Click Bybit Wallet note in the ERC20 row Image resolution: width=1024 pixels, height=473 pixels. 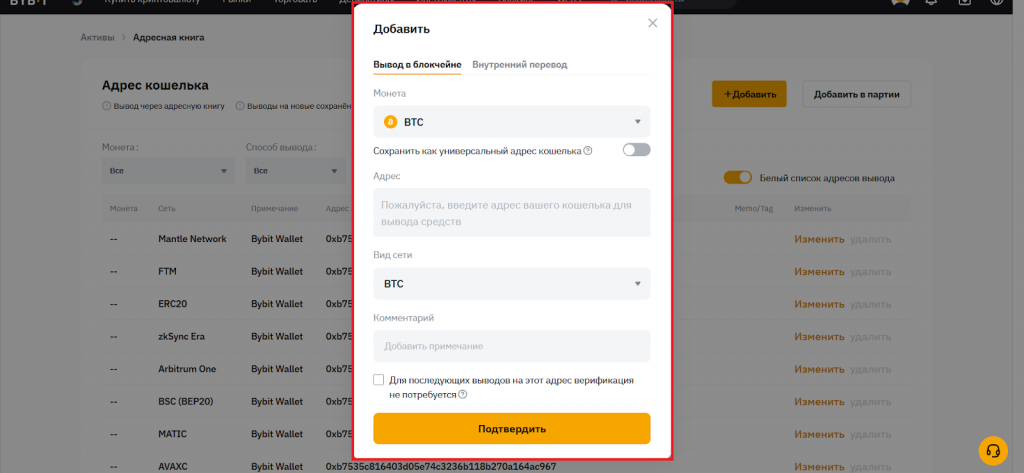coord(277,304)
